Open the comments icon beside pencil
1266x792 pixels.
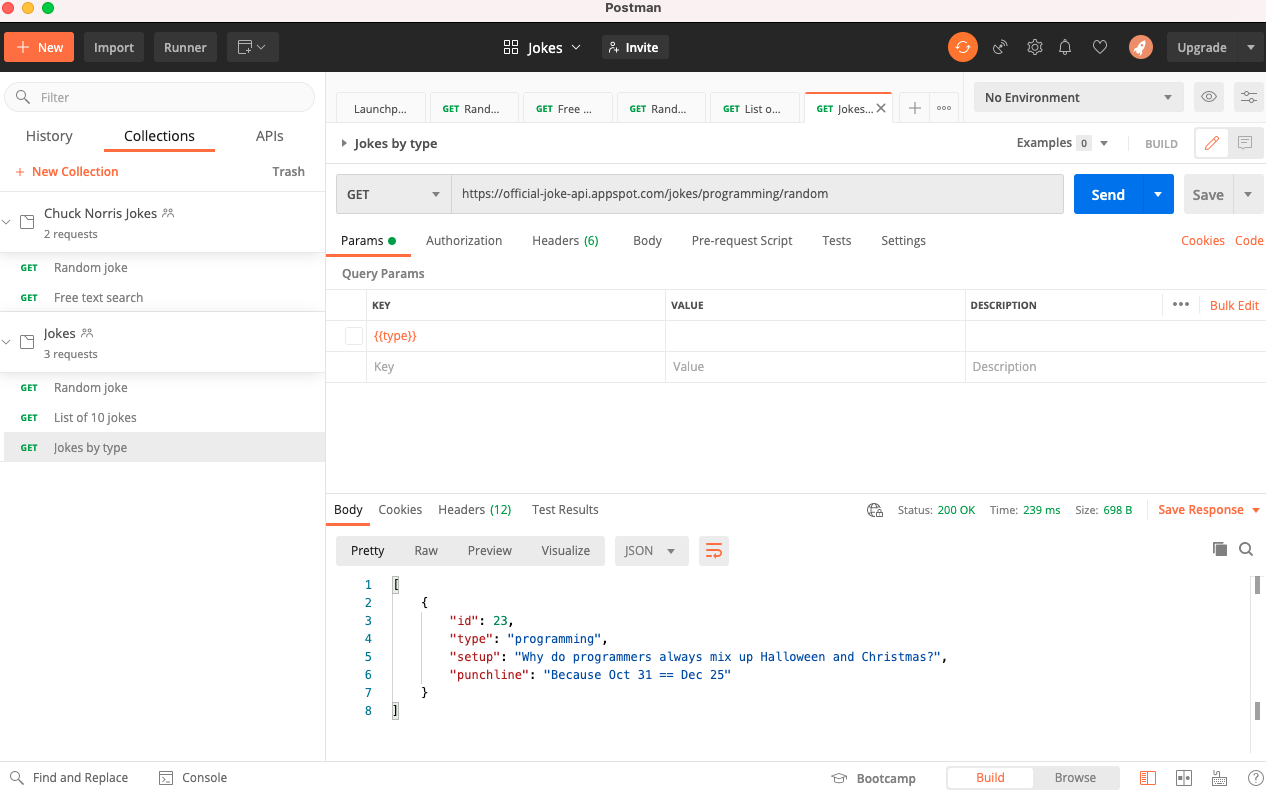[1245, 143]
